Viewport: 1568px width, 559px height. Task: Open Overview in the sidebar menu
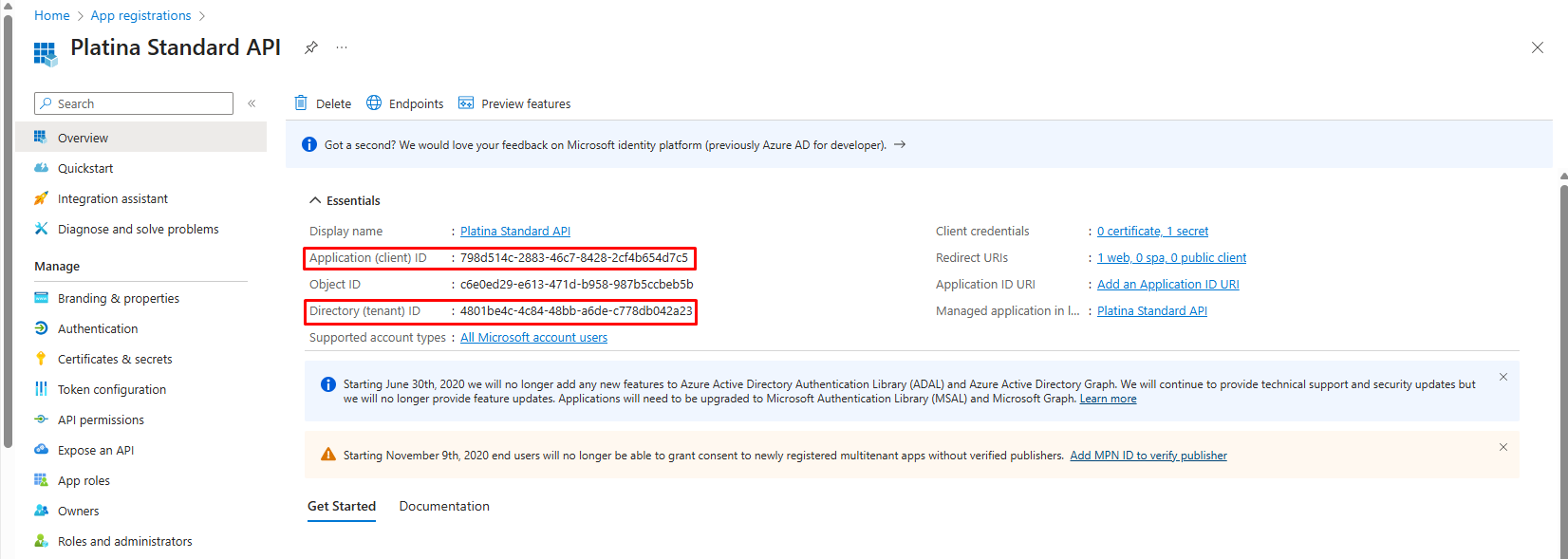(x=141, y=138)
